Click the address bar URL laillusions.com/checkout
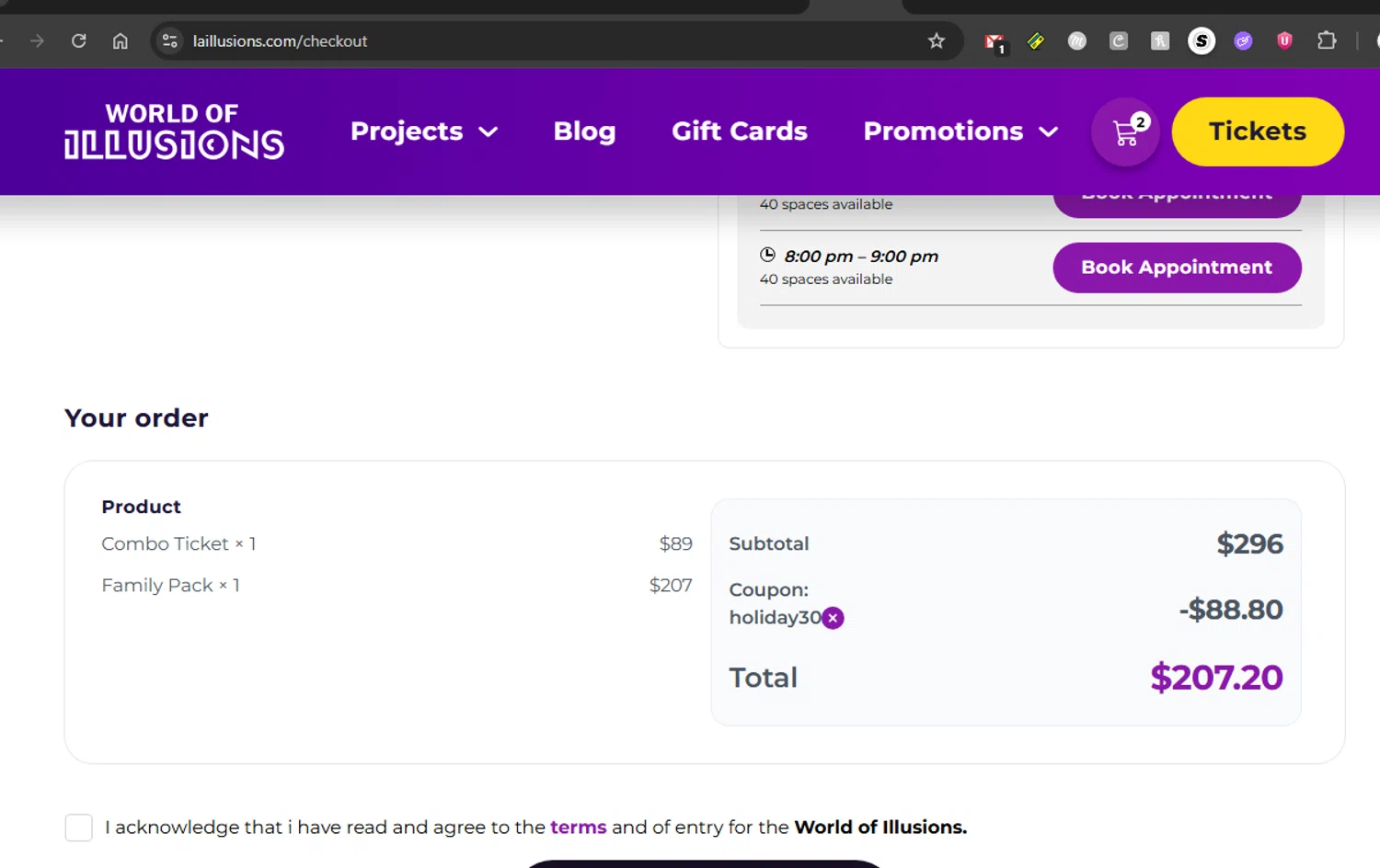 [280, 41]
